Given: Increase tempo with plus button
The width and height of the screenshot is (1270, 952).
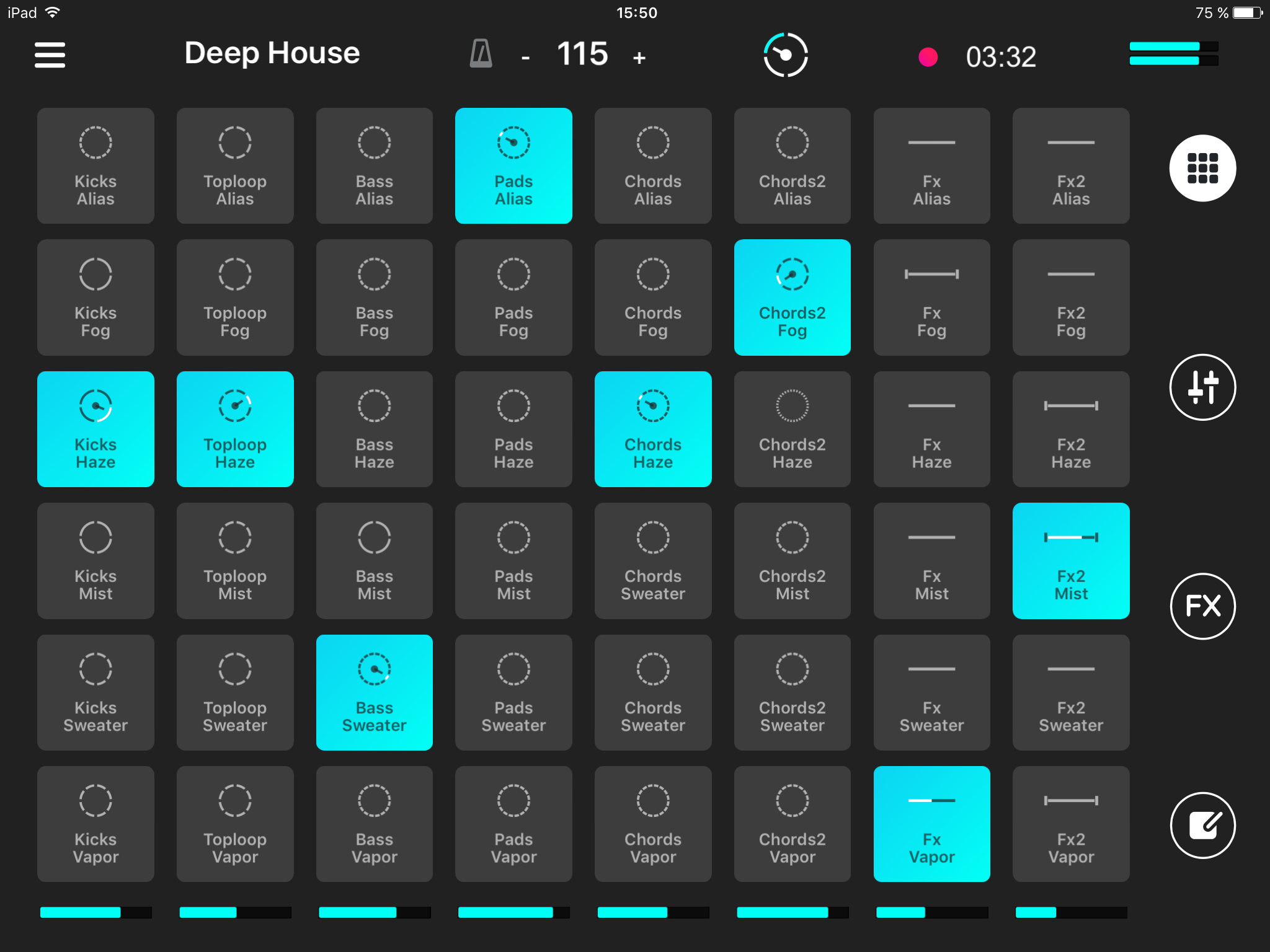Looking at the screenshot, I should pyautogui.click(x=639, y=58).
